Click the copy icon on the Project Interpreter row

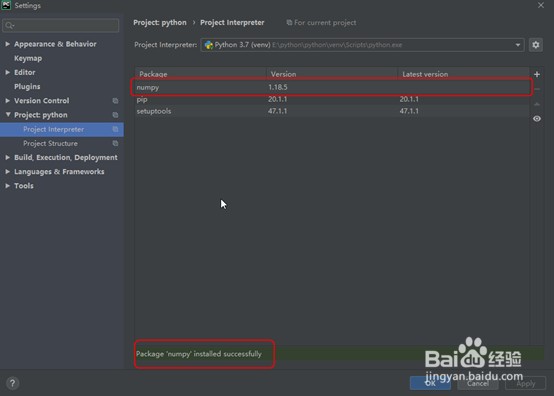(115, 129)
